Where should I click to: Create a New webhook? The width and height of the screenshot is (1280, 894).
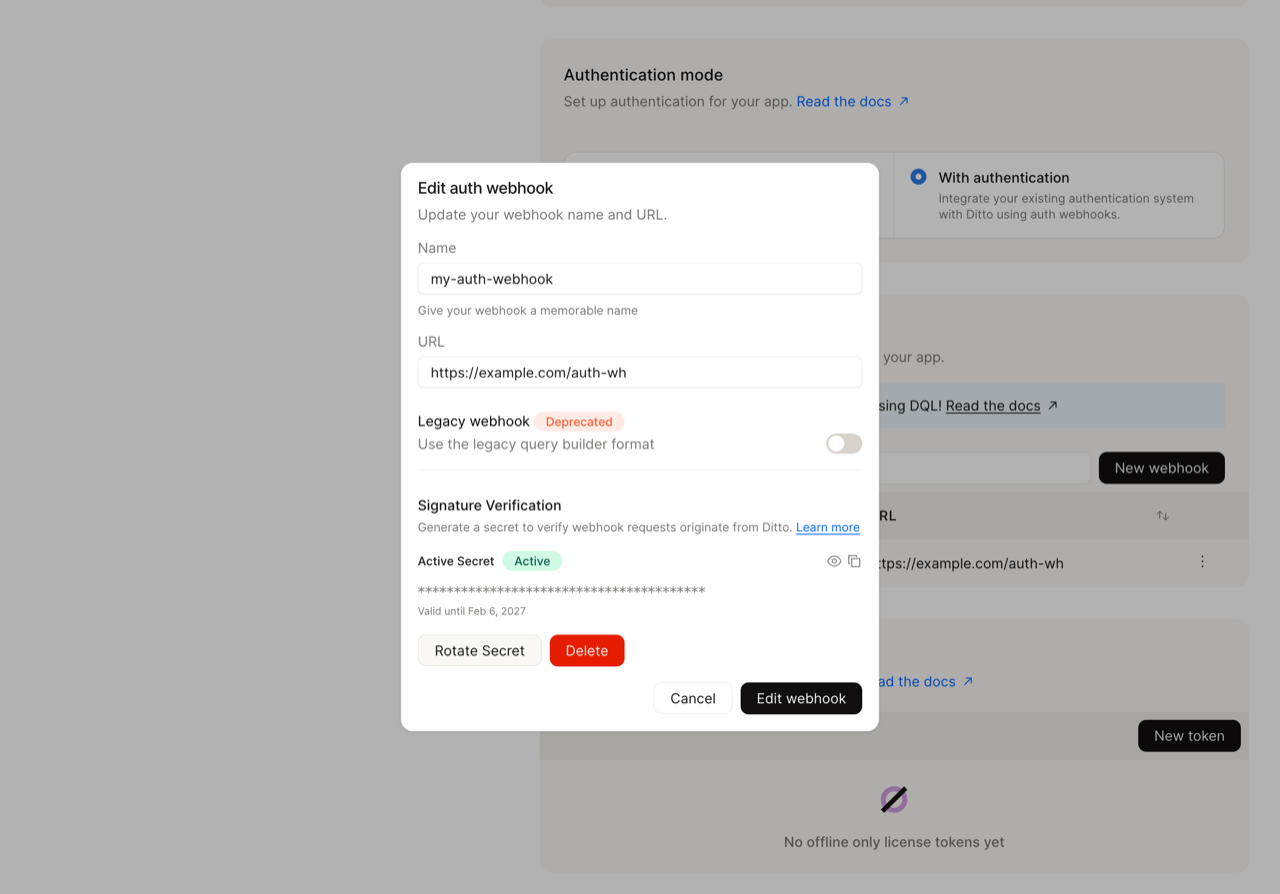[1161, 467]
